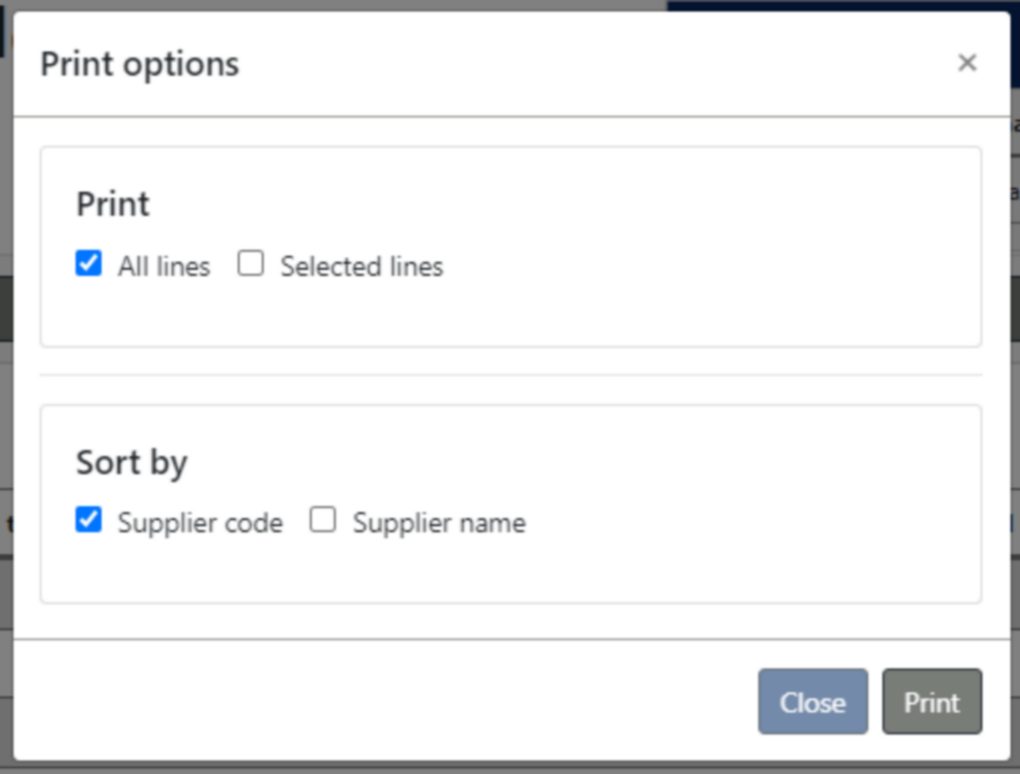
Task: Click the "Supplier name" label text
Action: coord(439,523)
